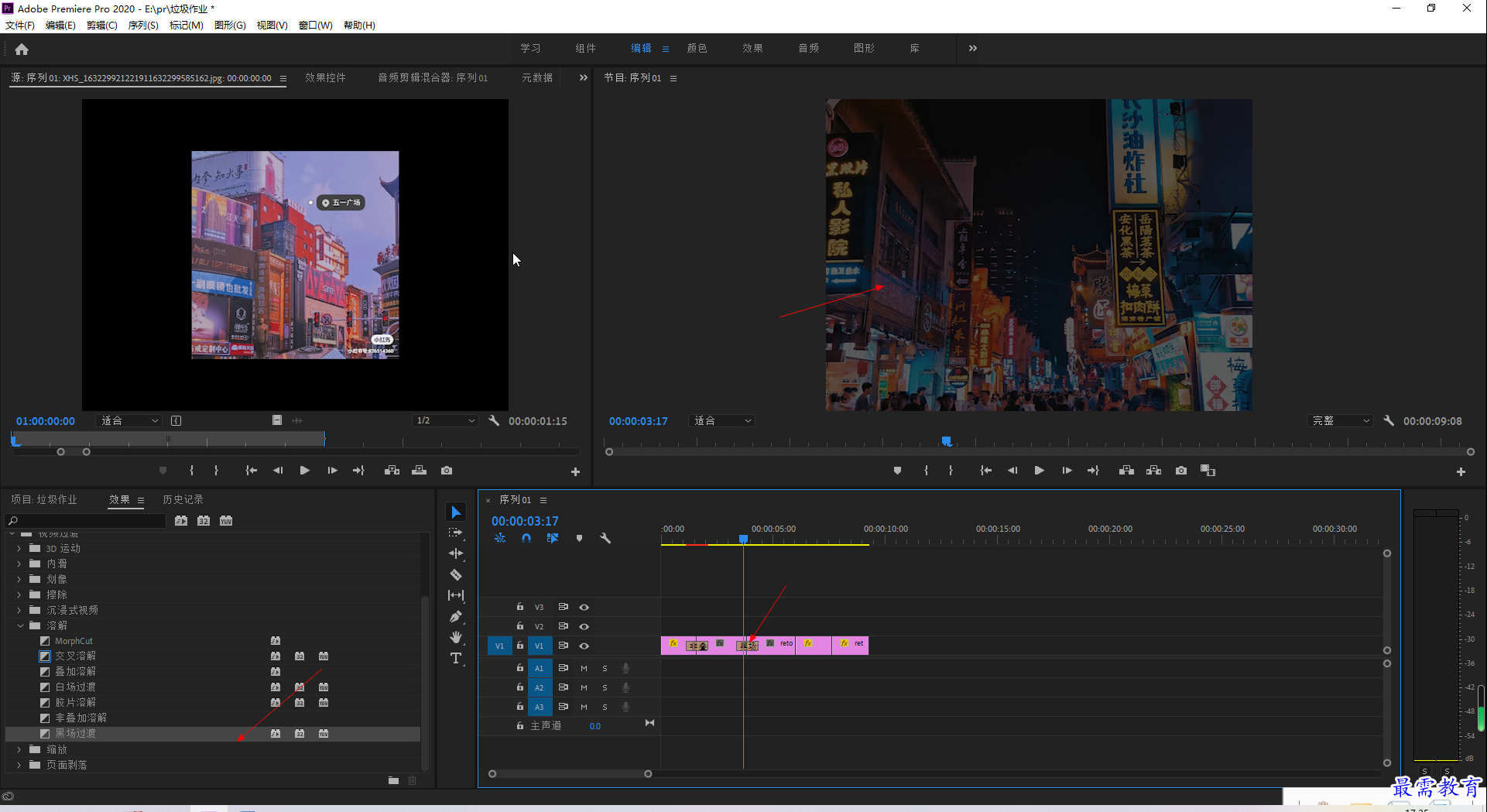Show more workspaces overflow arrows
Screen dimensions: 1487x812
972,48
